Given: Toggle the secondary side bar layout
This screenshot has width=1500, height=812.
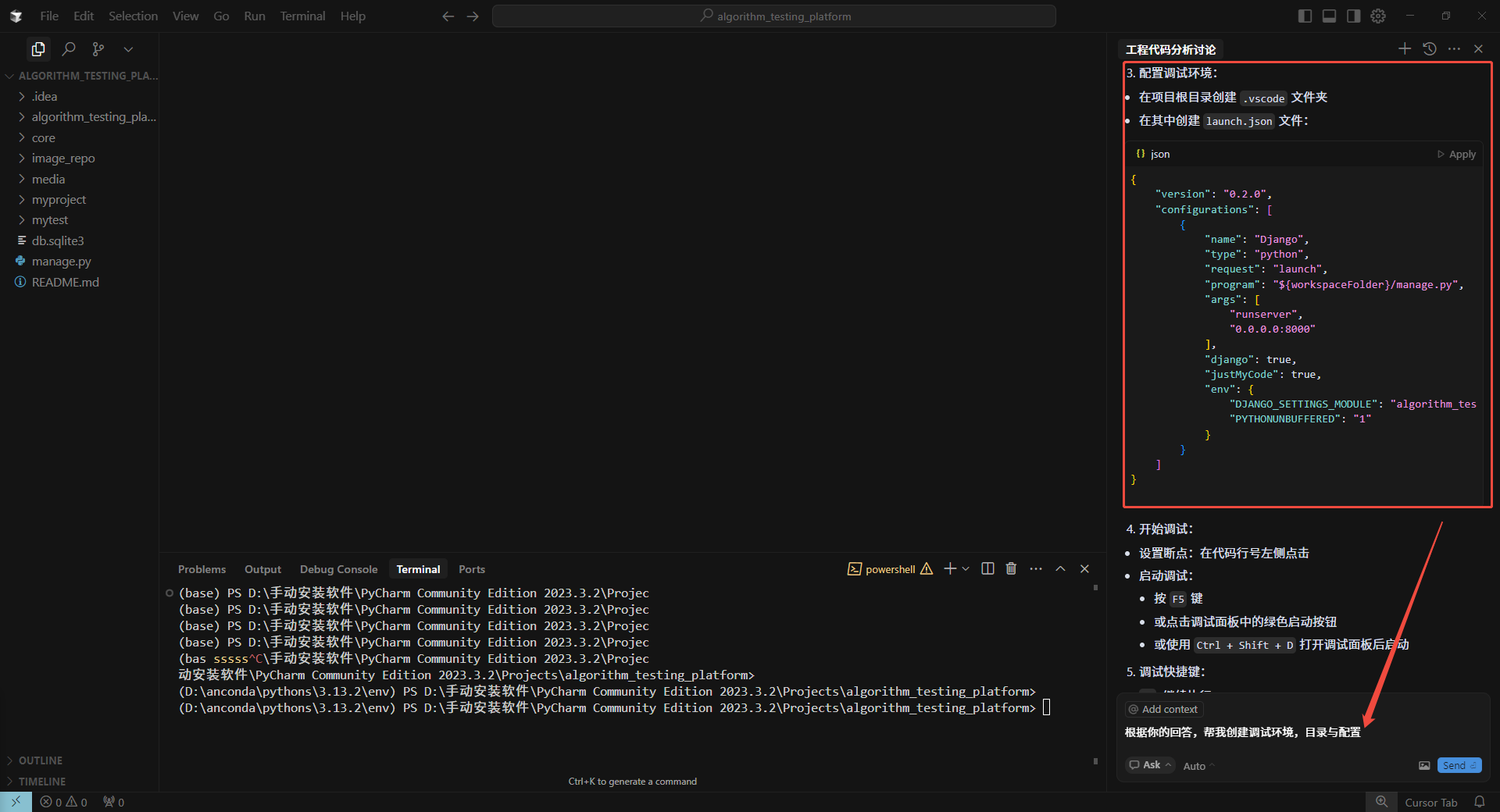Looking at the screenshot, I should coord(1353,16).
